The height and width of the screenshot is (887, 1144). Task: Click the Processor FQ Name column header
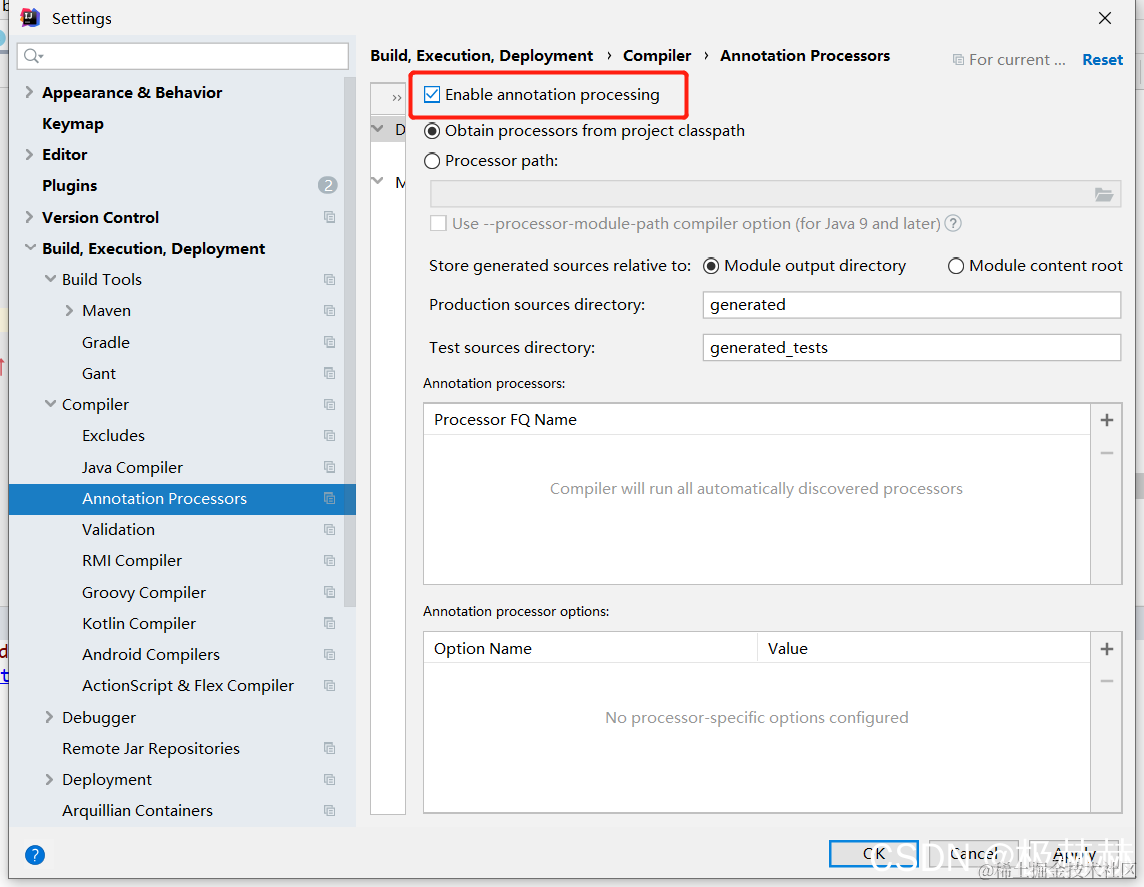pos(757,419)
